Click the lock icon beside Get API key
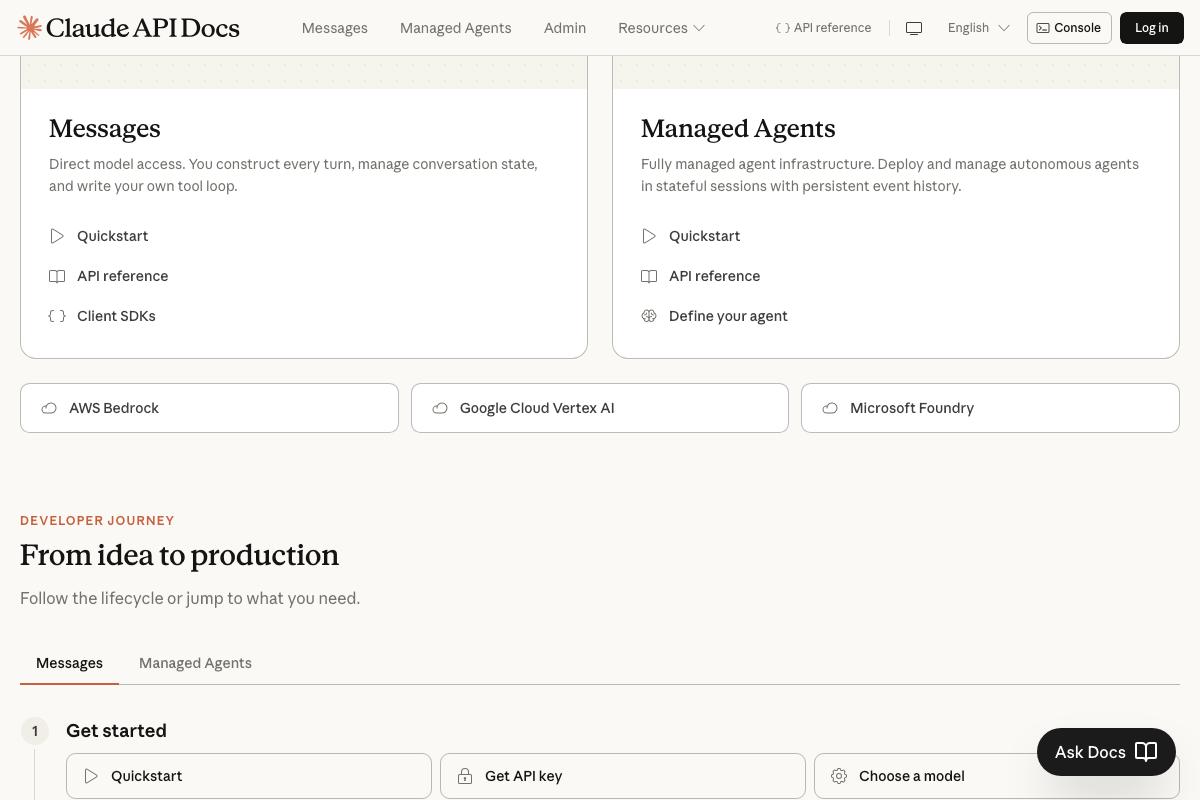Image resolution: width=1200 pixels, height=800 pixels. coord(465,776)
